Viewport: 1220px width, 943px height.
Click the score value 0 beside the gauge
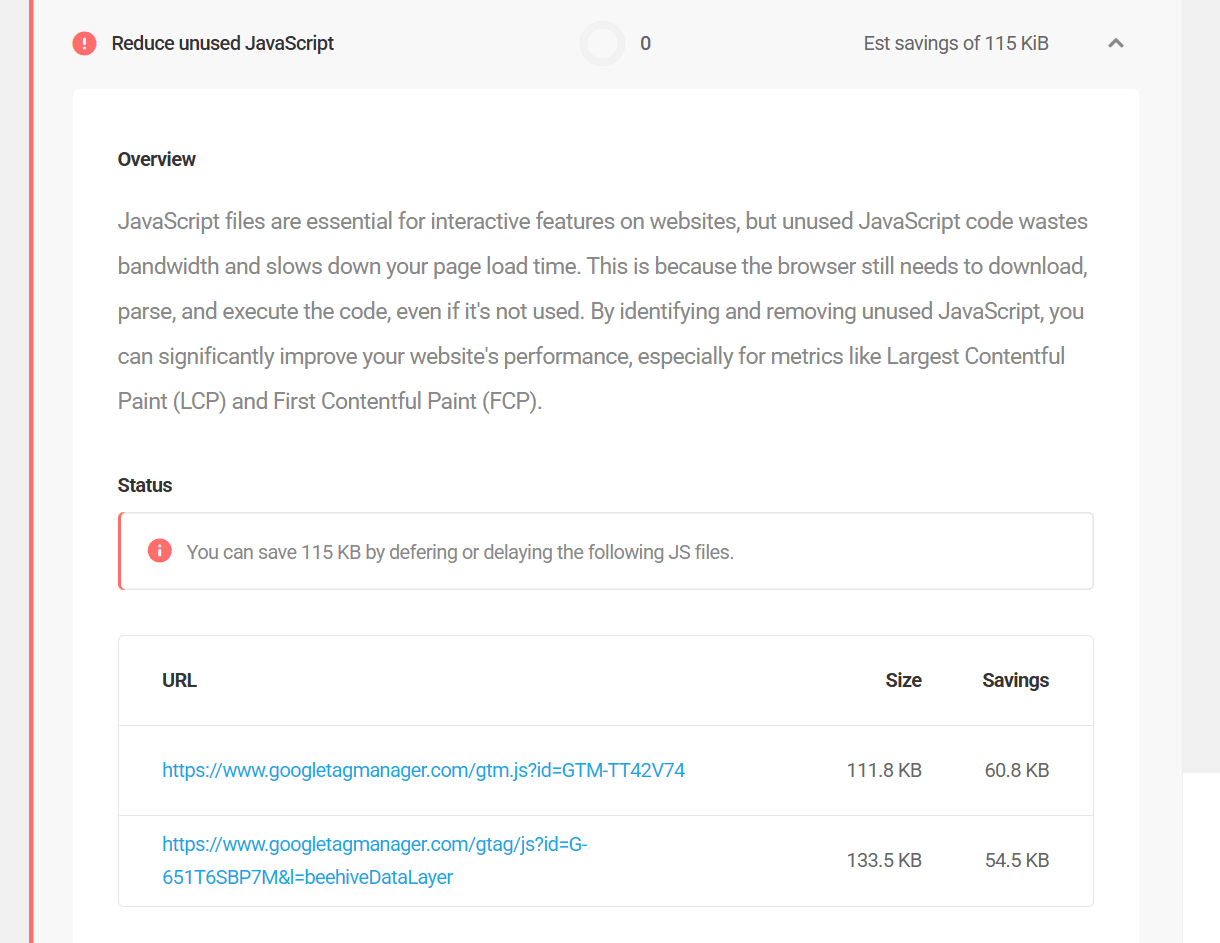(x=645, y=43)
